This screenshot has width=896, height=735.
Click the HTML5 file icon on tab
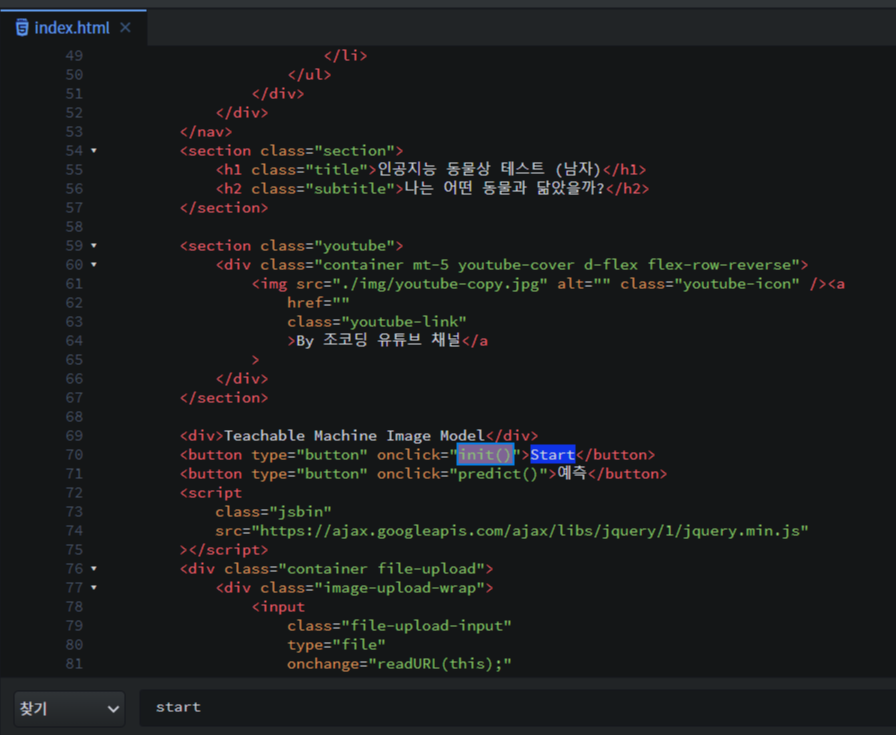22,27
